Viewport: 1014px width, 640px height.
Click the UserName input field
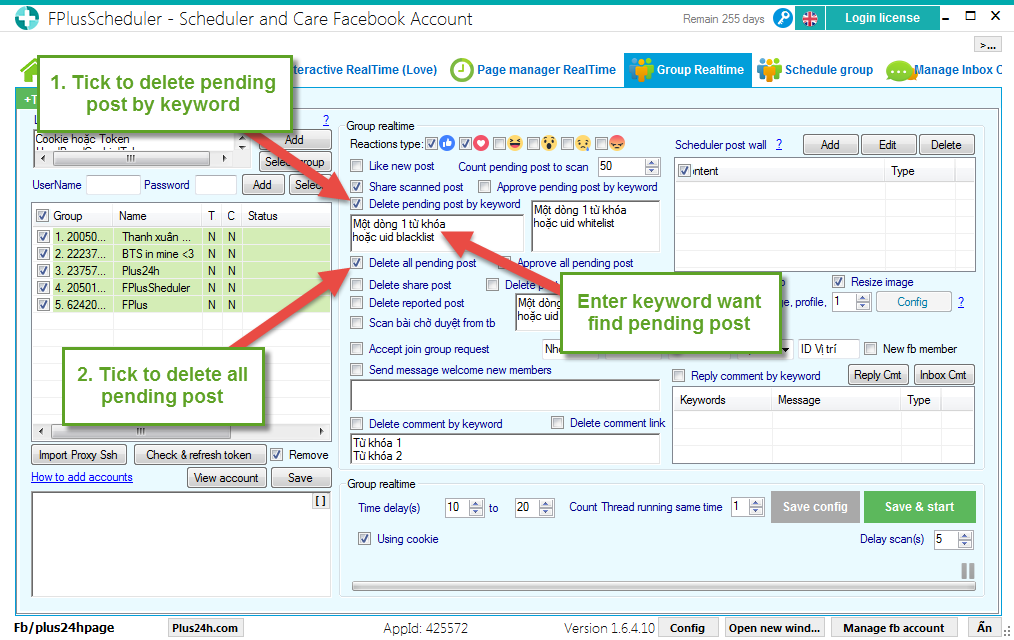[x=113, y=185]
